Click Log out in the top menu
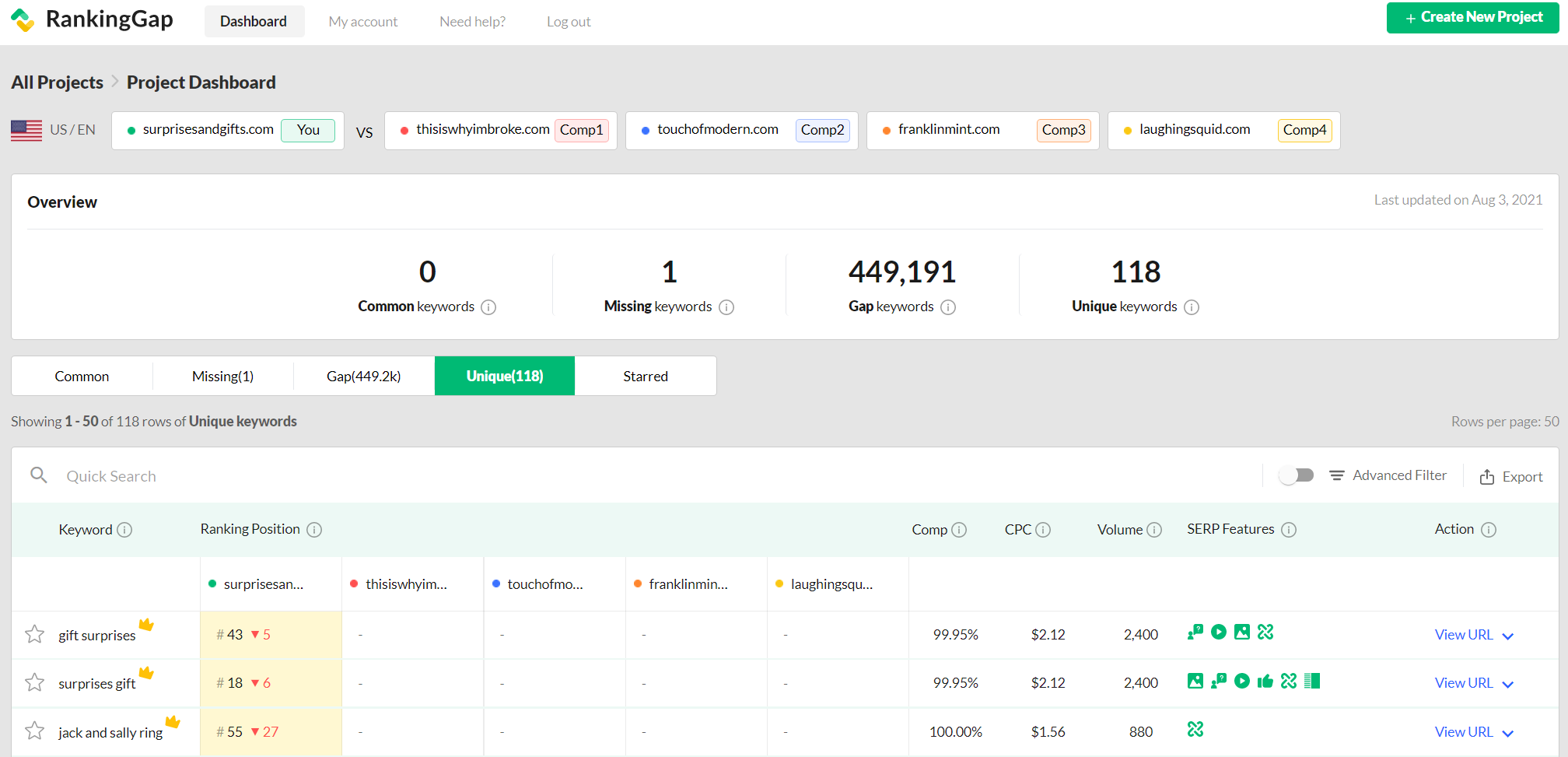 tap(569, 22)
